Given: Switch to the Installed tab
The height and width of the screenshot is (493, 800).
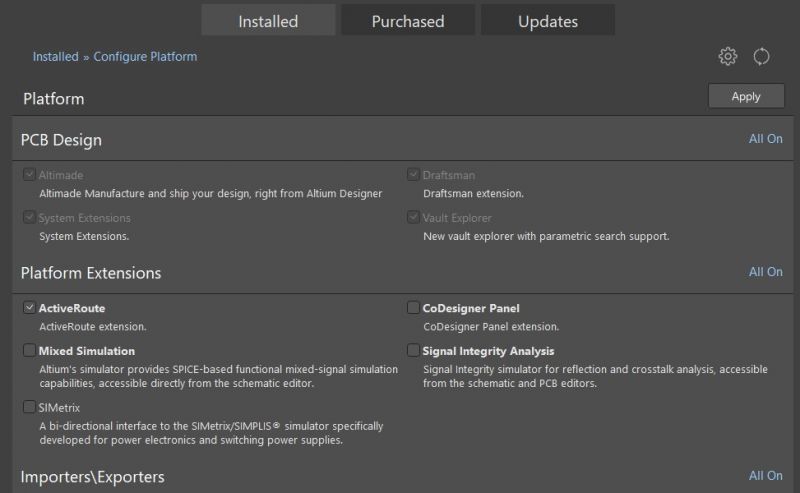Looking at the screenshot, I should click(268, 21).
